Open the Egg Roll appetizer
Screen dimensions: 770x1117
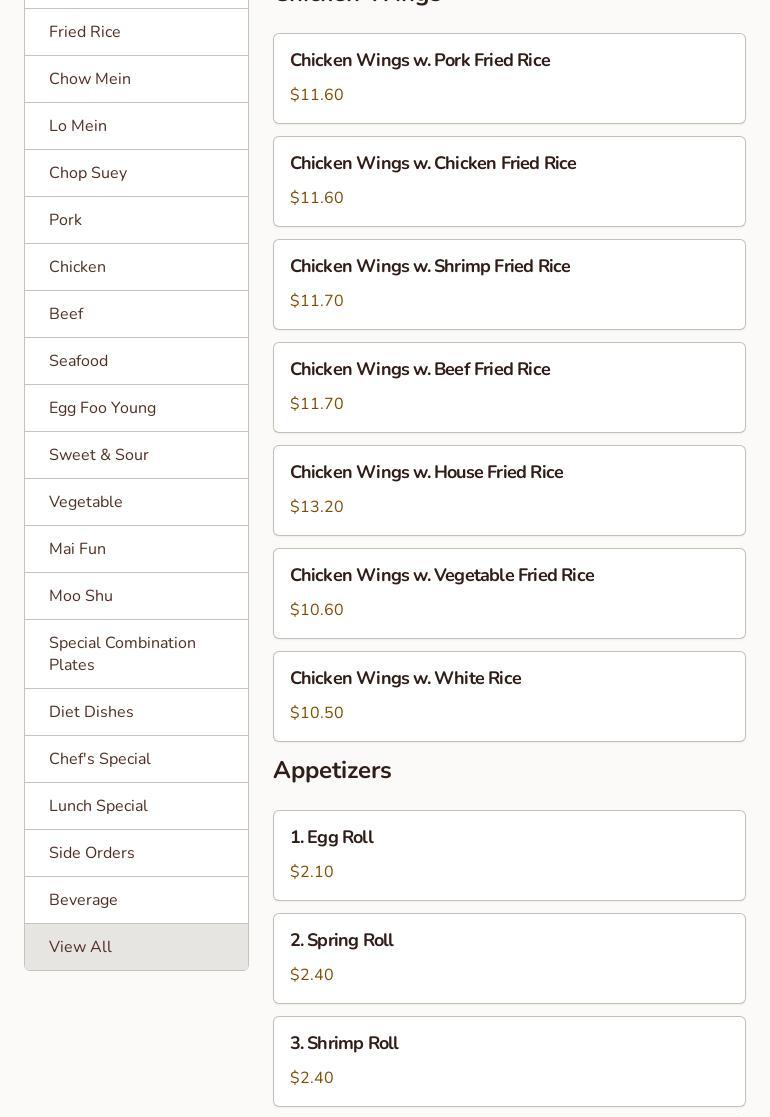coord(509,855)
